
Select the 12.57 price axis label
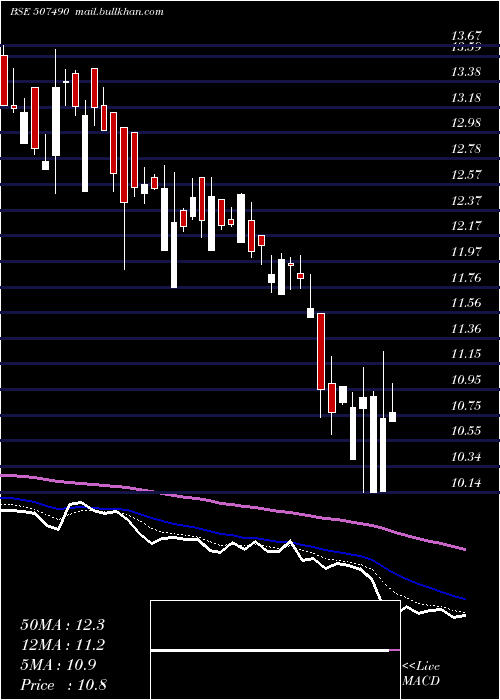[x=466, y=175]
